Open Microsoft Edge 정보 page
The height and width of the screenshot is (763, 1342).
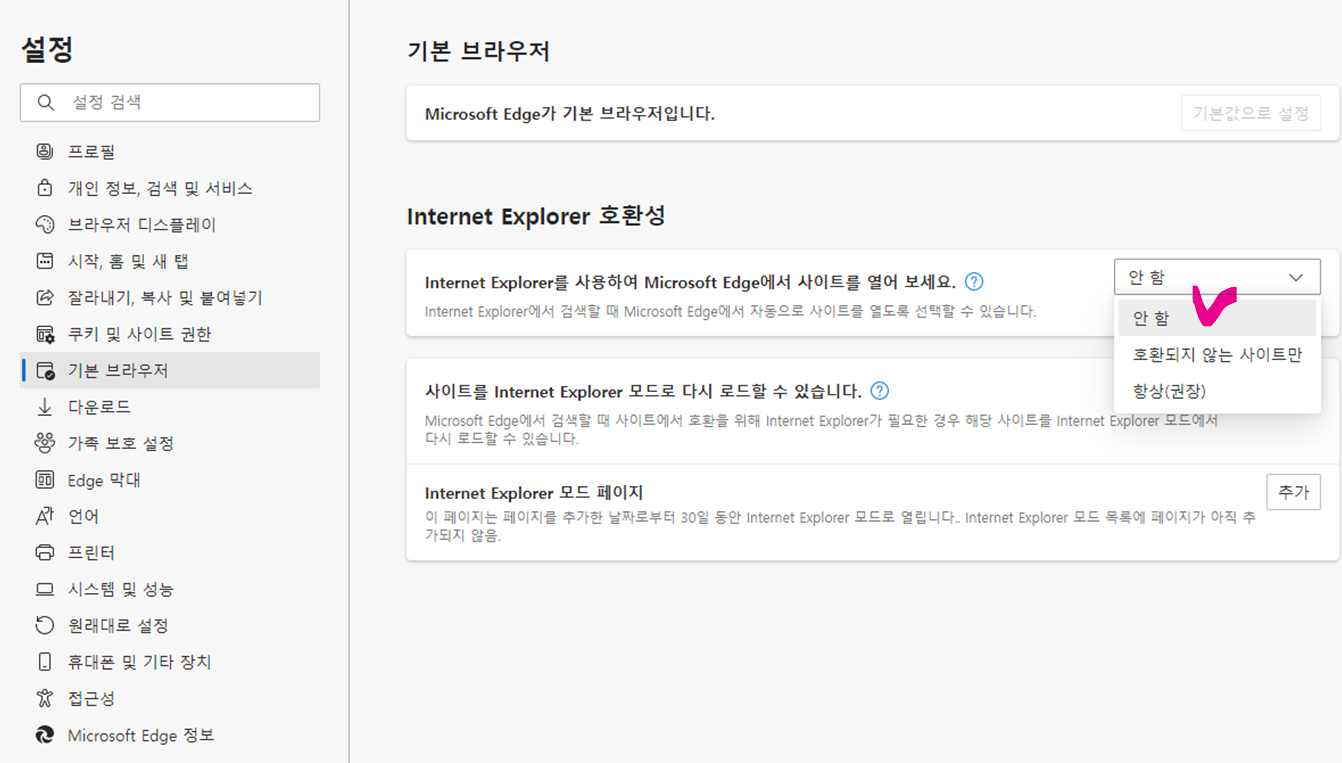(x=170, y=735)
